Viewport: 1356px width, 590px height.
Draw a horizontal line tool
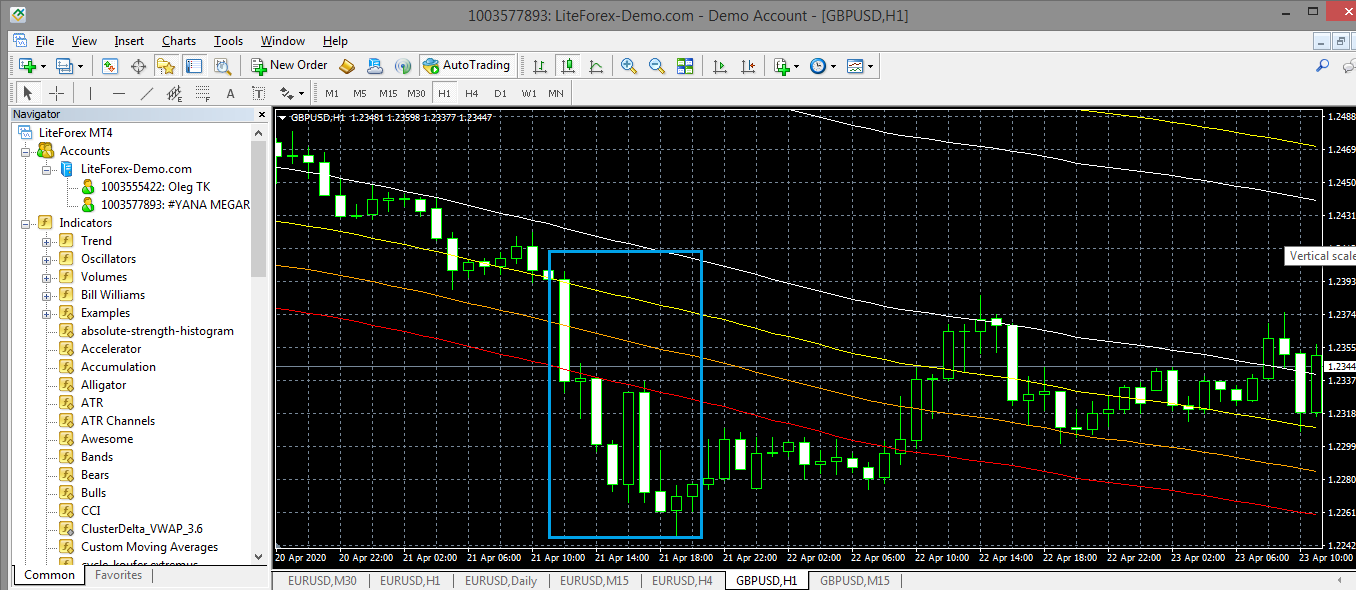(x=118, y=93)
